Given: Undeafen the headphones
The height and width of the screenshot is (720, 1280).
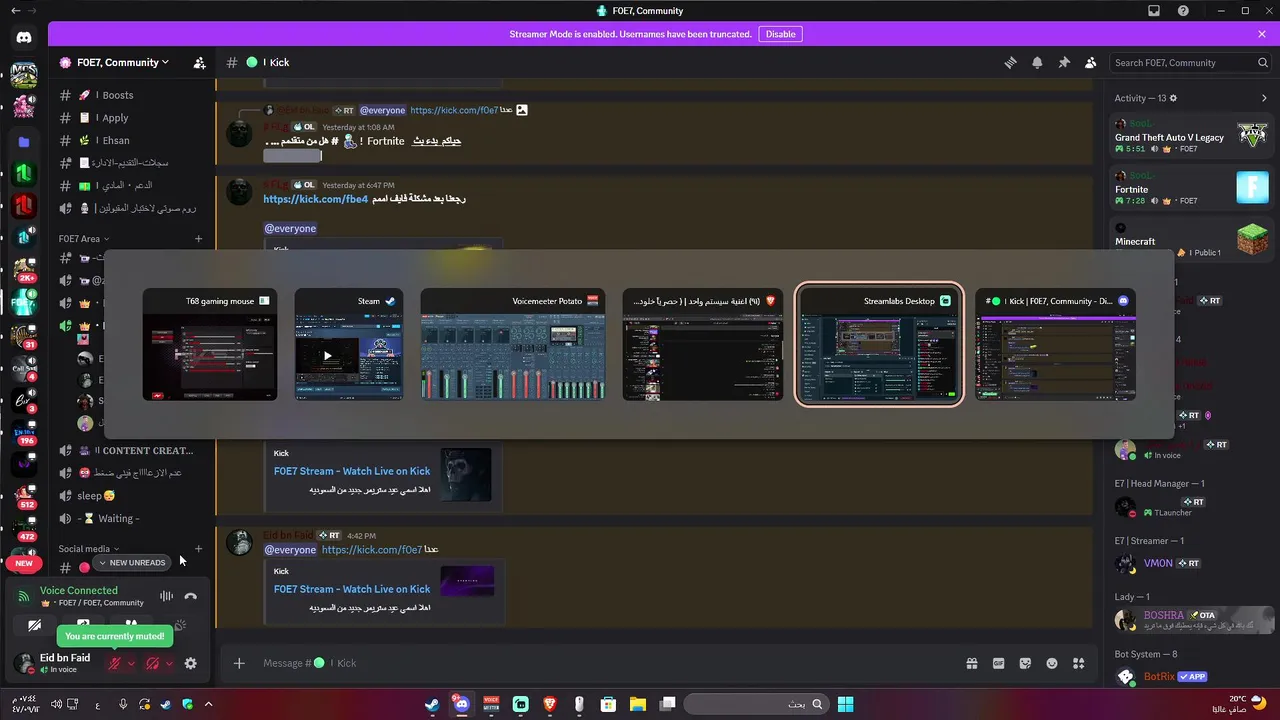Looking at the screenshot, I should click(x=153, y=663).
